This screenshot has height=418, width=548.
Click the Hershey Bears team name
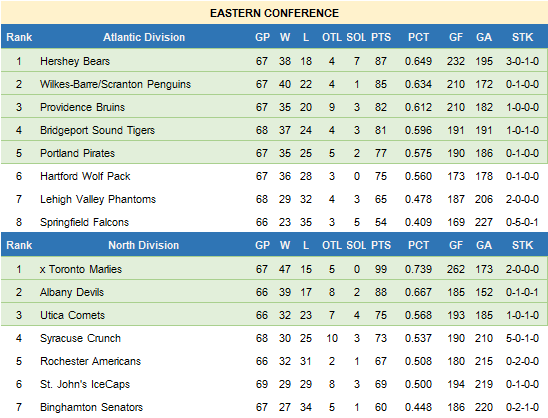tap(75, 61)
